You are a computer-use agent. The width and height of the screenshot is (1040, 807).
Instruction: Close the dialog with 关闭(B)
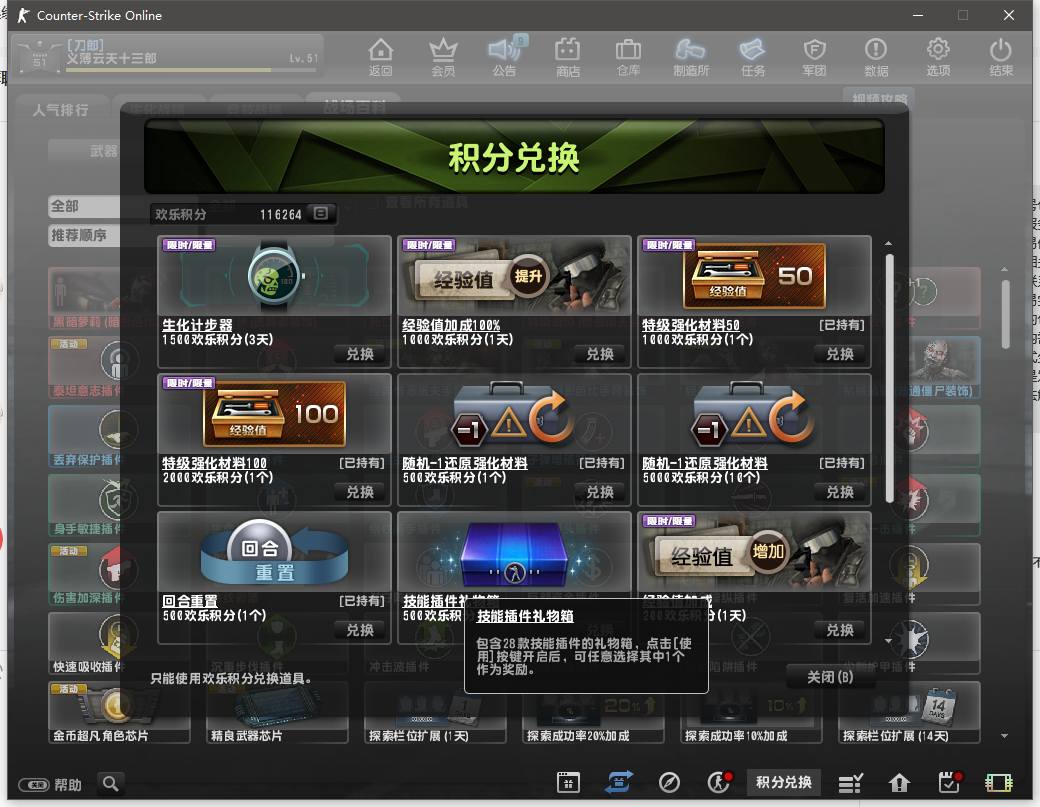(x=830, y=677)
